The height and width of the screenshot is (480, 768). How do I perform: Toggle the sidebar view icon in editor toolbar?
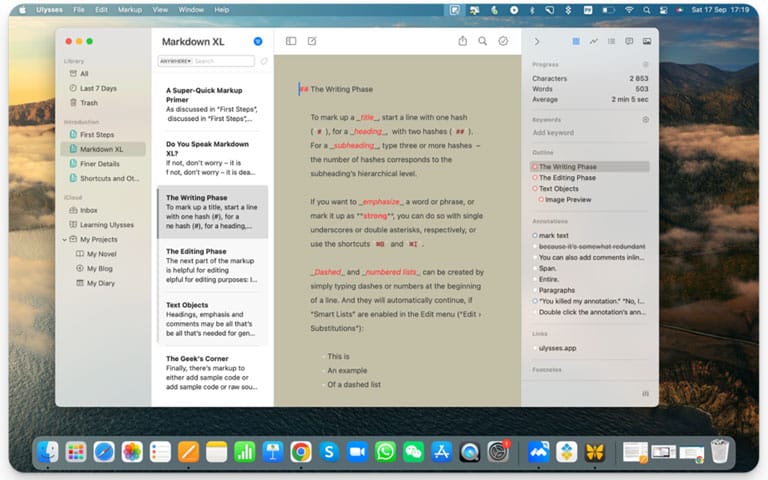(x=291, y=41)
